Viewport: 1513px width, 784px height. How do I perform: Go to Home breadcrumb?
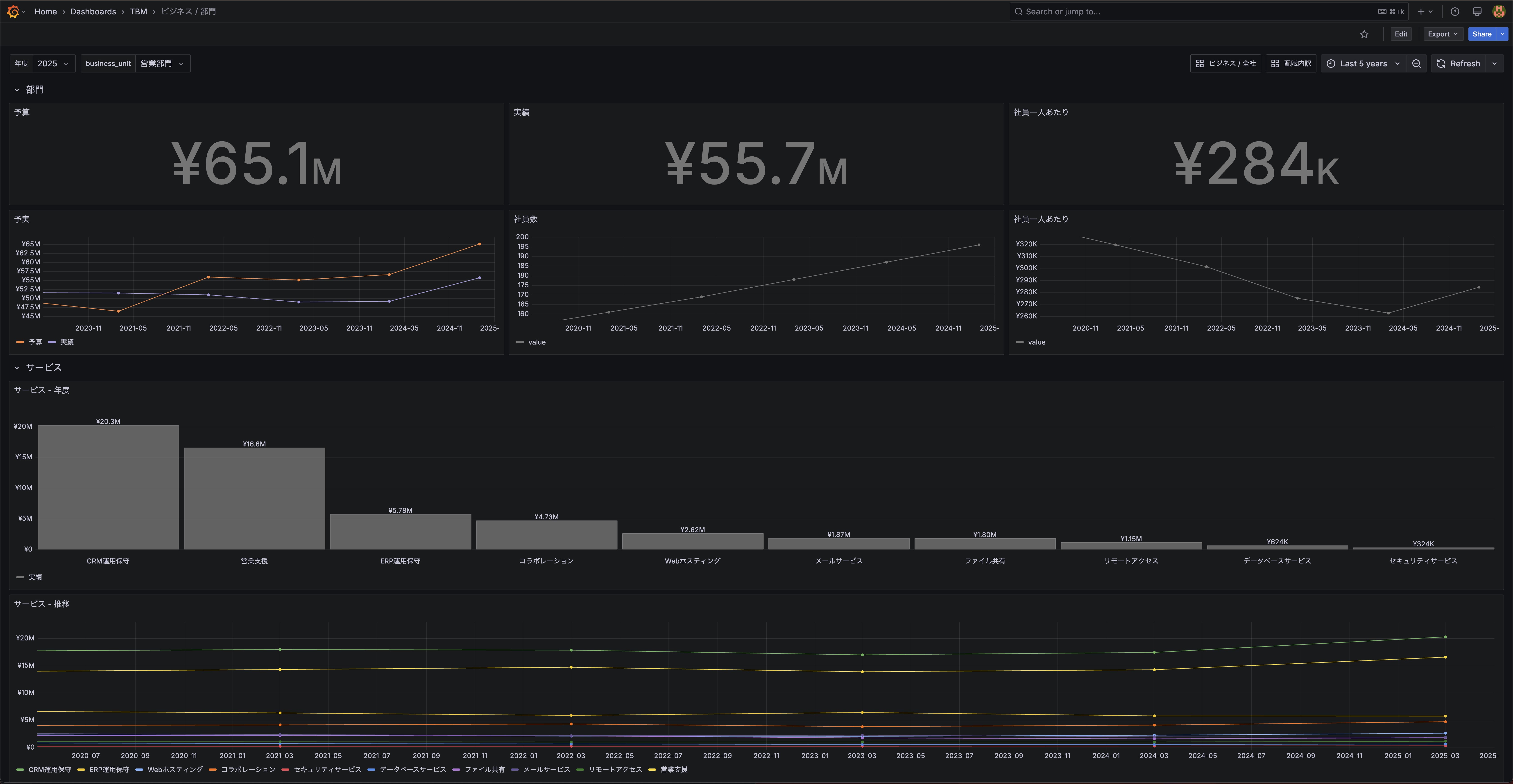46,11
